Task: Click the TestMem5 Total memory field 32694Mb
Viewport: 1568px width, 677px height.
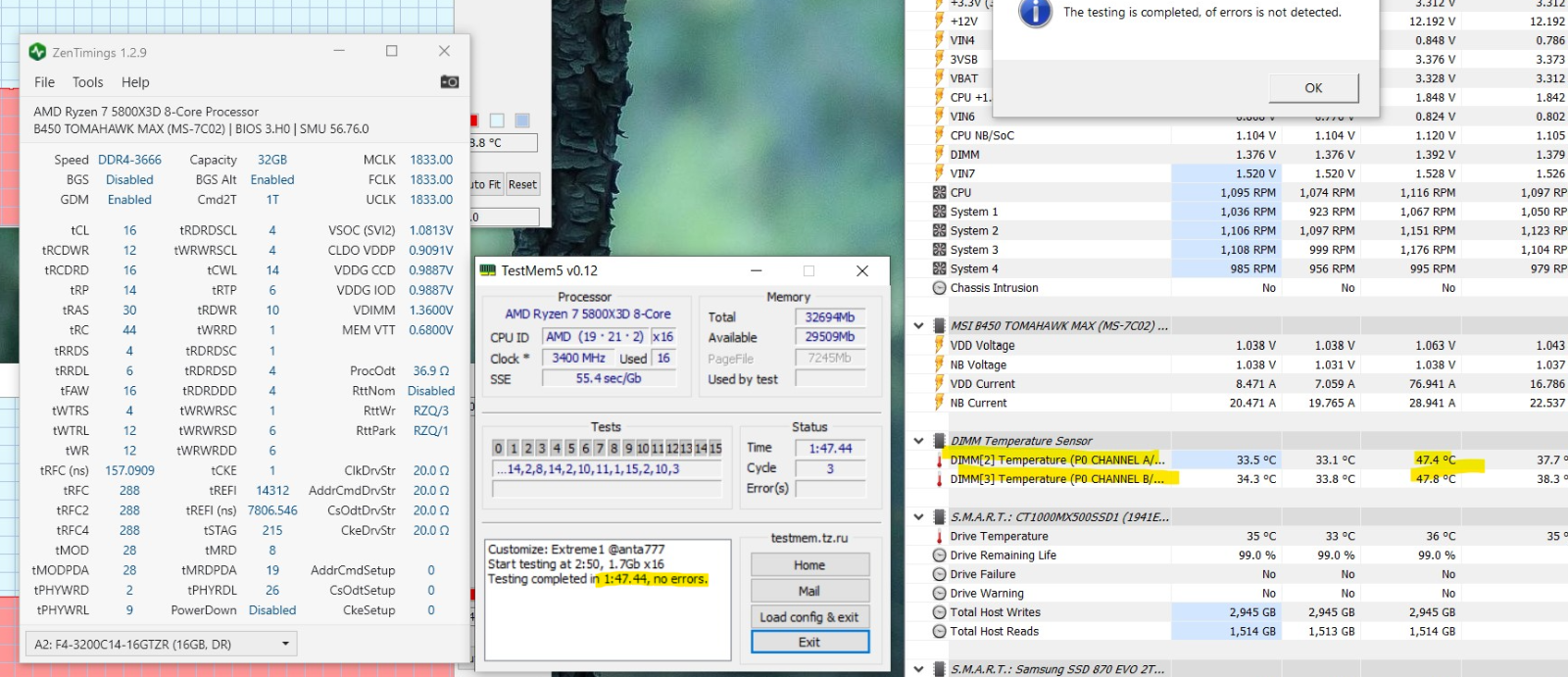Action: (x=829, y=317)
